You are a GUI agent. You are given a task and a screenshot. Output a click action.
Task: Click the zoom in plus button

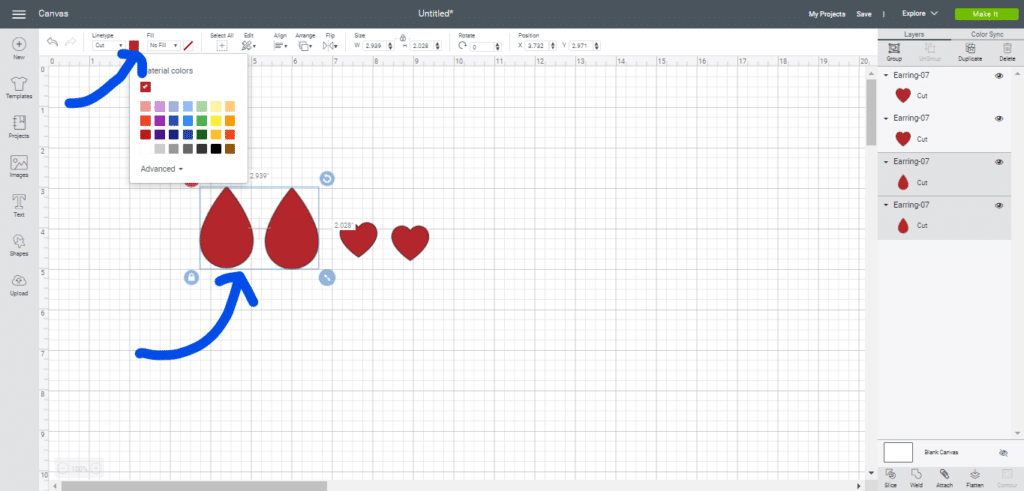(x=95, y=468)
